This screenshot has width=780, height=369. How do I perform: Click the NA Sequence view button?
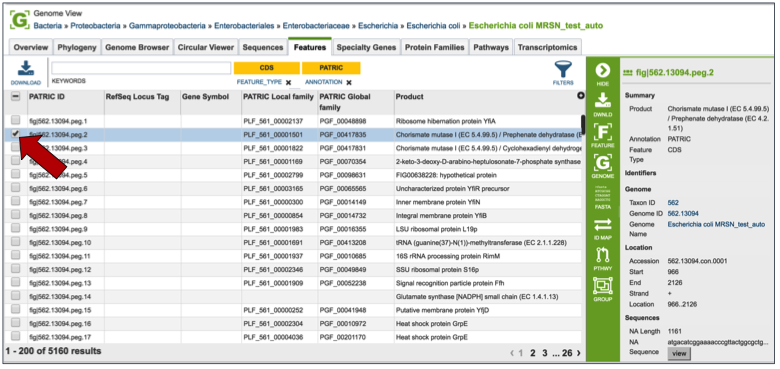click(x=679, y=354)
